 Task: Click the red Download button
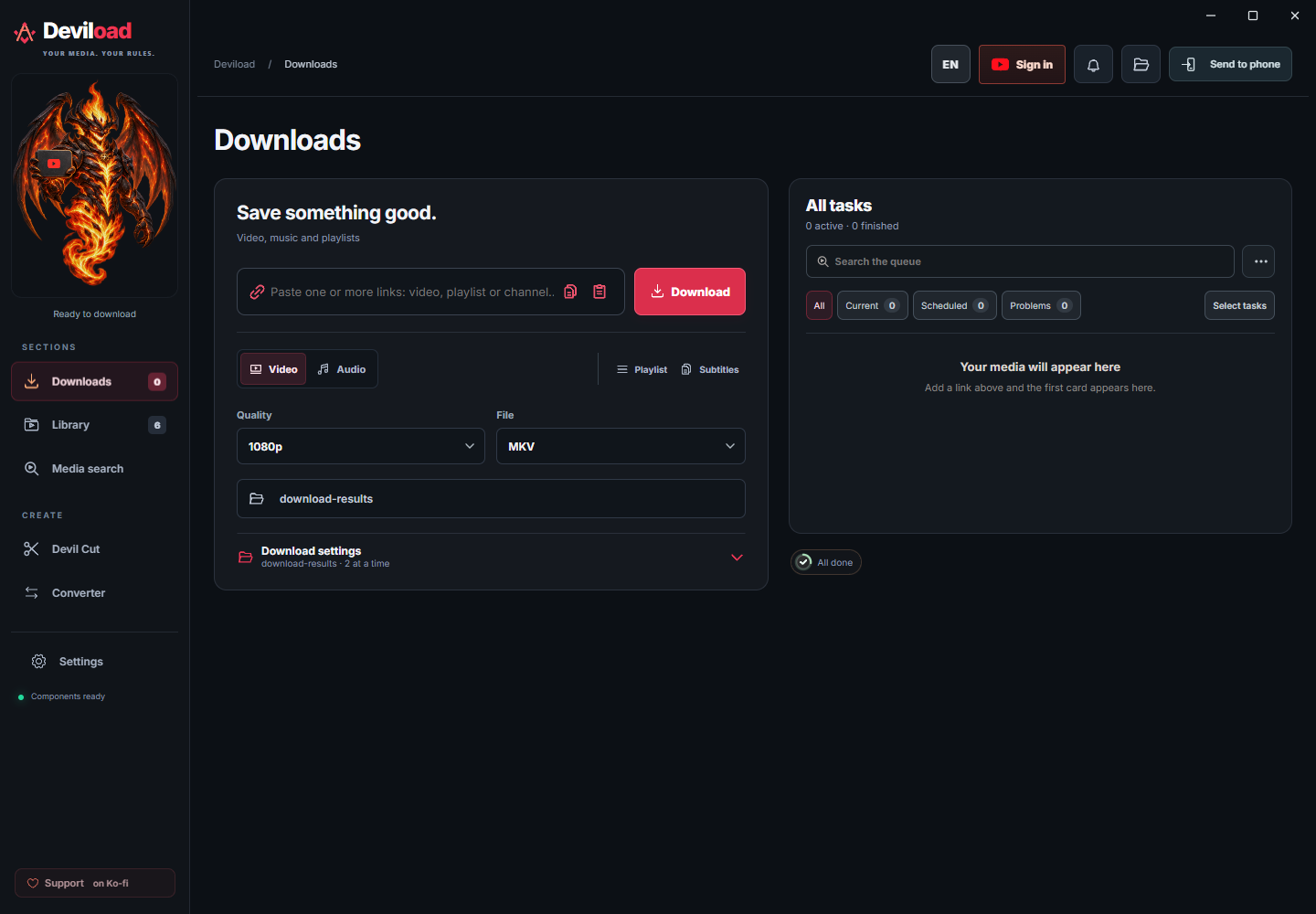click(690, 292)
